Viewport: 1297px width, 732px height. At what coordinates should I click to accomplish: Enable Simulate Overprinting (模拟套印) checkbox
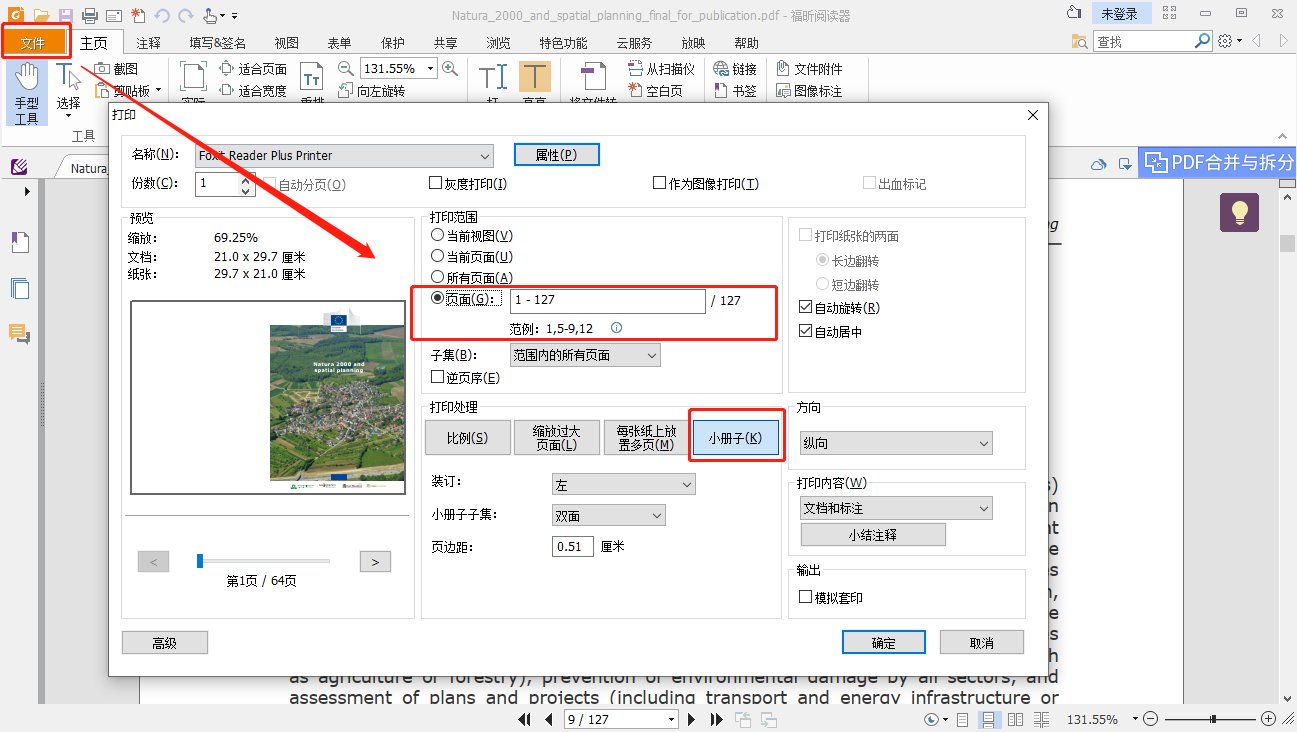coord(806,597)
